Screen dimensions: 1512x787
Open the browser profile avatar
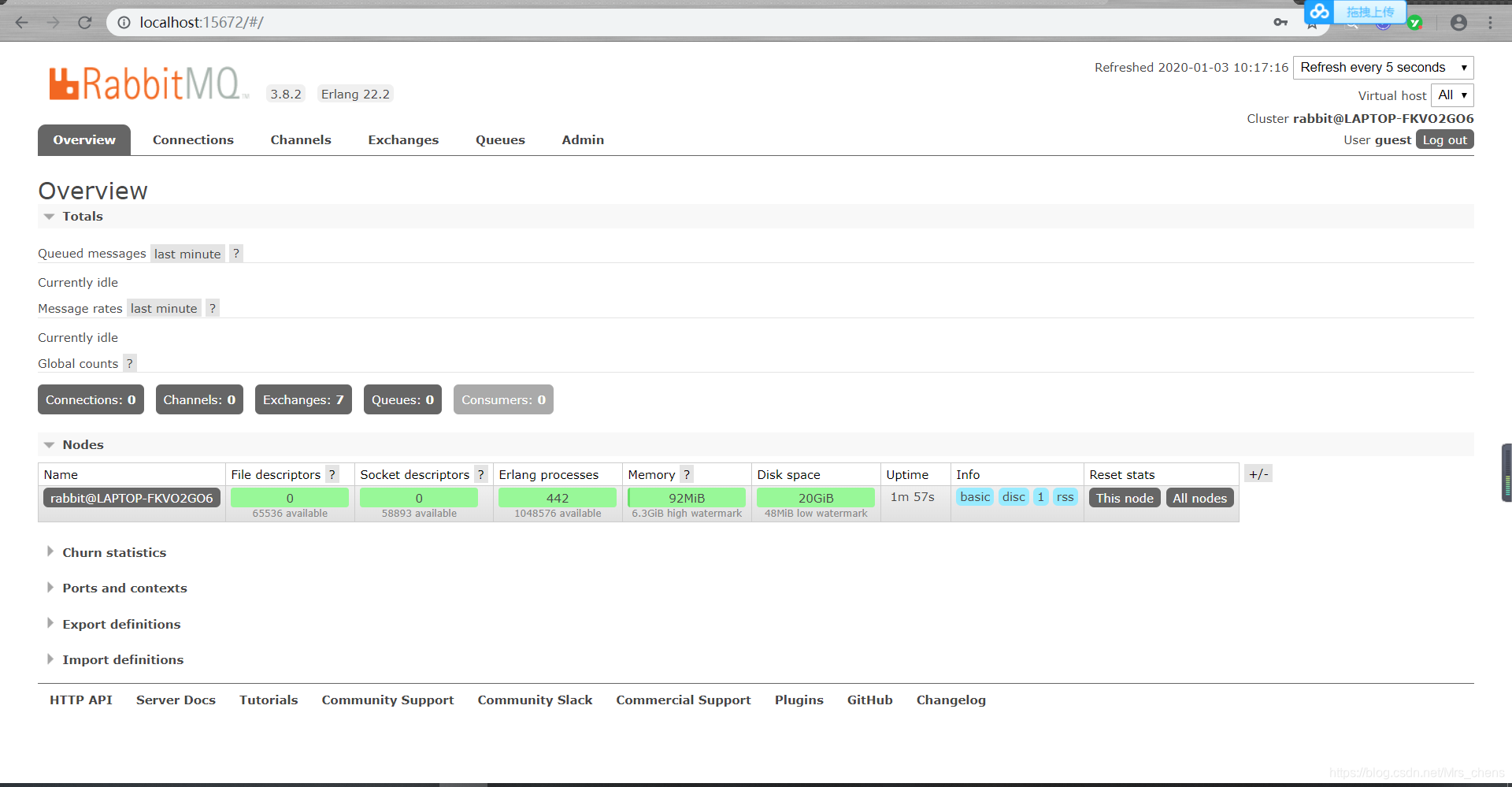[x=1458, y=22]
